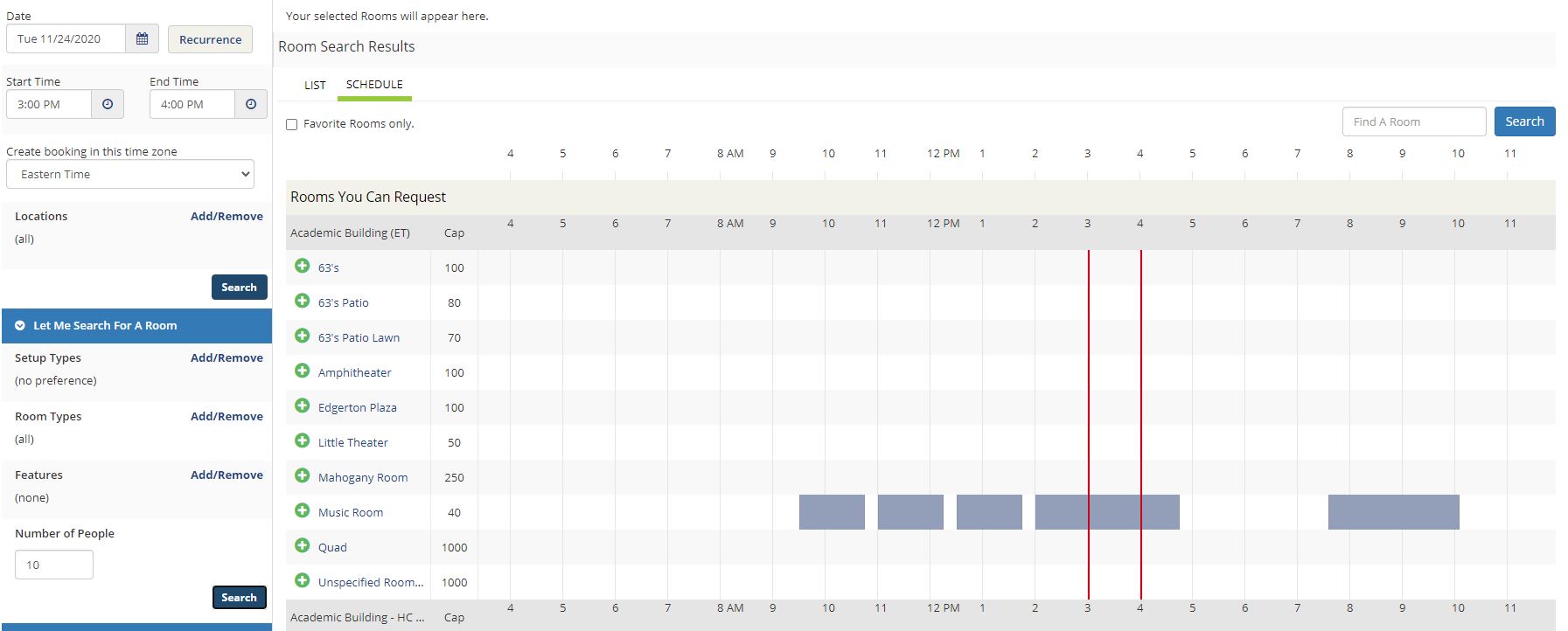
Task: Open Little Theater room link
Action: [x=353, y=442]
